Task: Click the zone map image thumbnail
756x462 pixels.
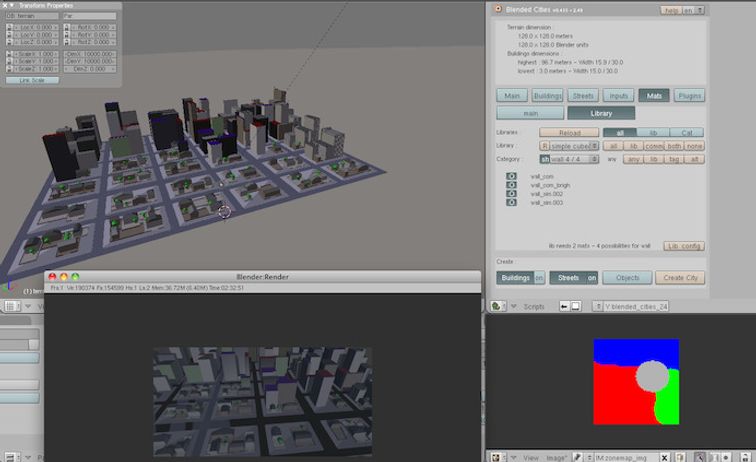Action: [636, 382]
